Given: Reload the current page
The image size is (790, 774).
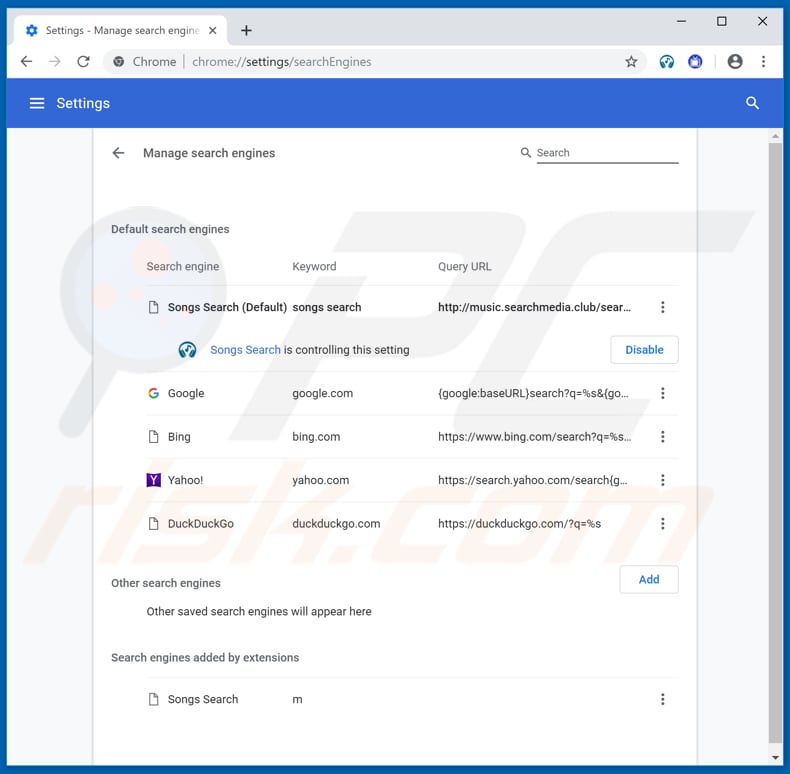Looking at the screenshot, I should (x=83, y=61).
